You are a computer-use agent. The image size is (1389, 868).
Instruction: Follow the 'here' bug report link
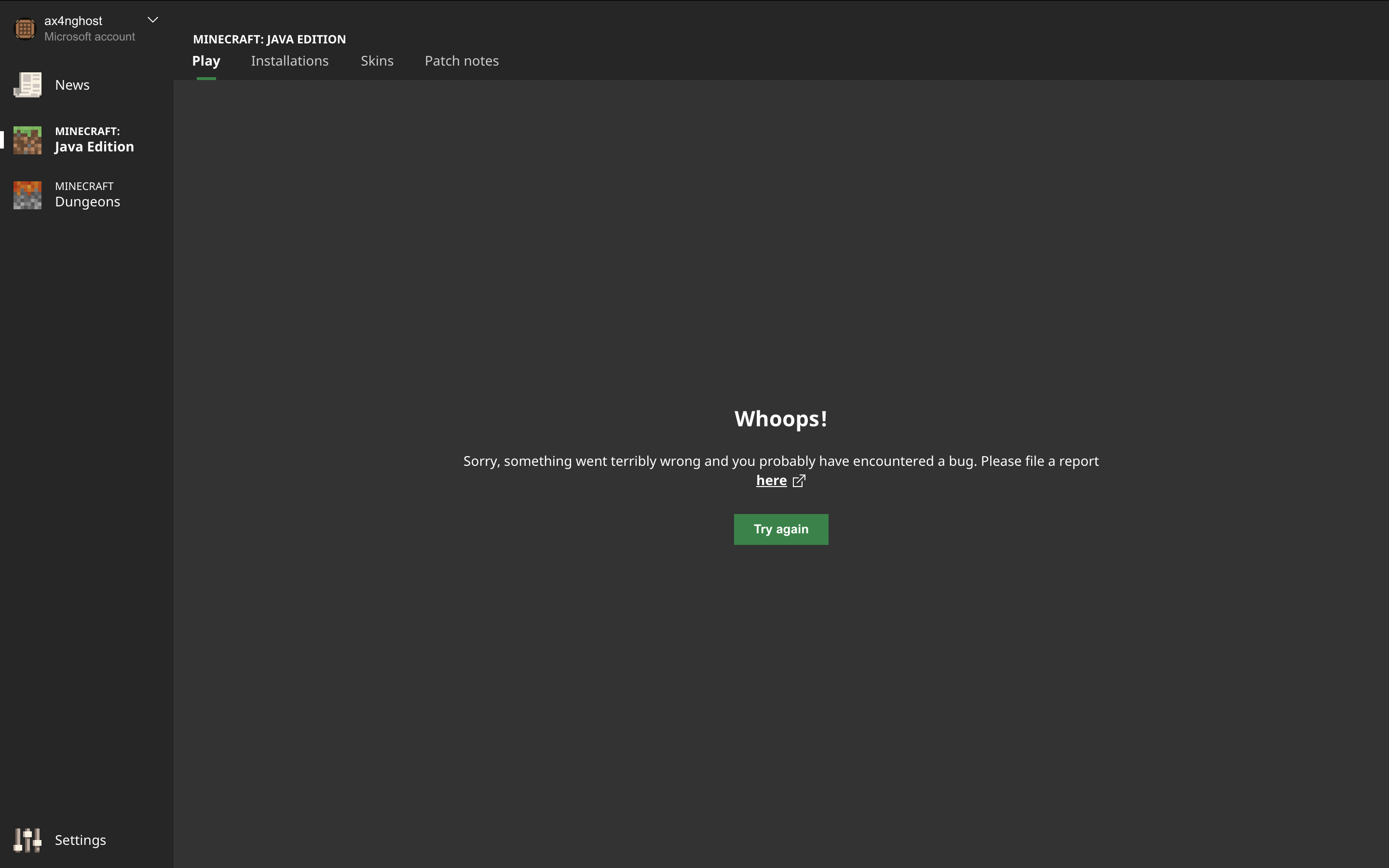[771, 480]
